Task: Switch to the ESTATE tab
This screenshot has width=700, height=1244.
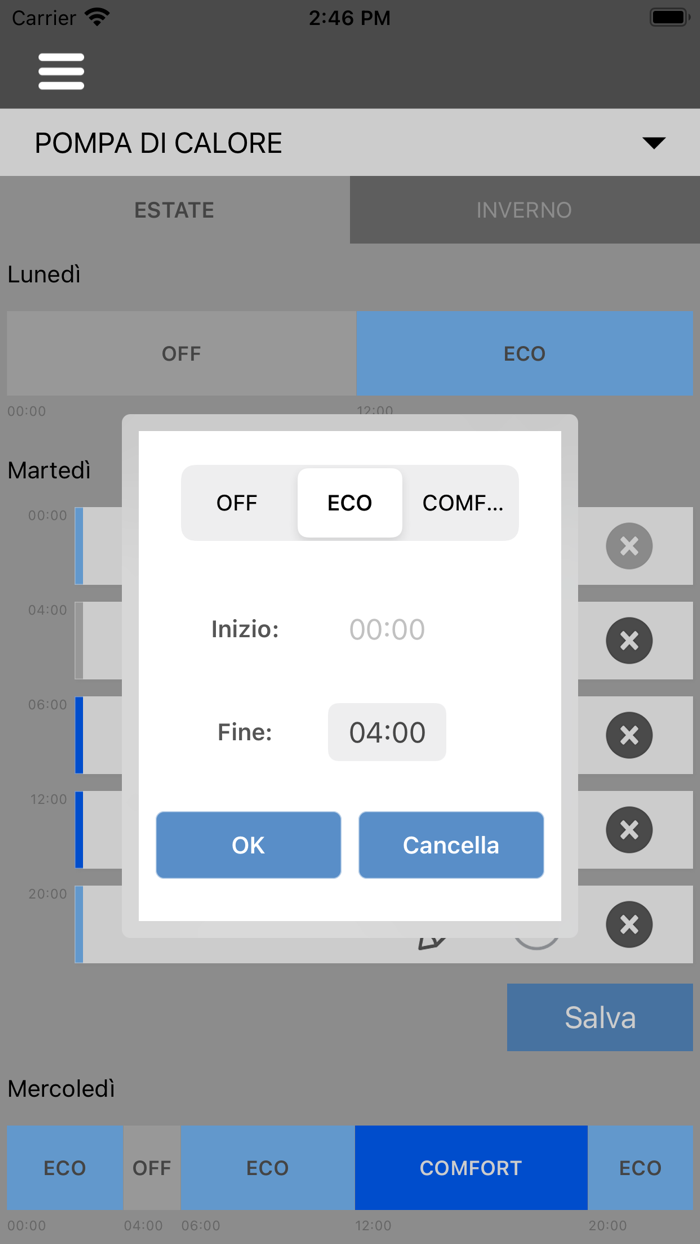Action: pos(175,210)
